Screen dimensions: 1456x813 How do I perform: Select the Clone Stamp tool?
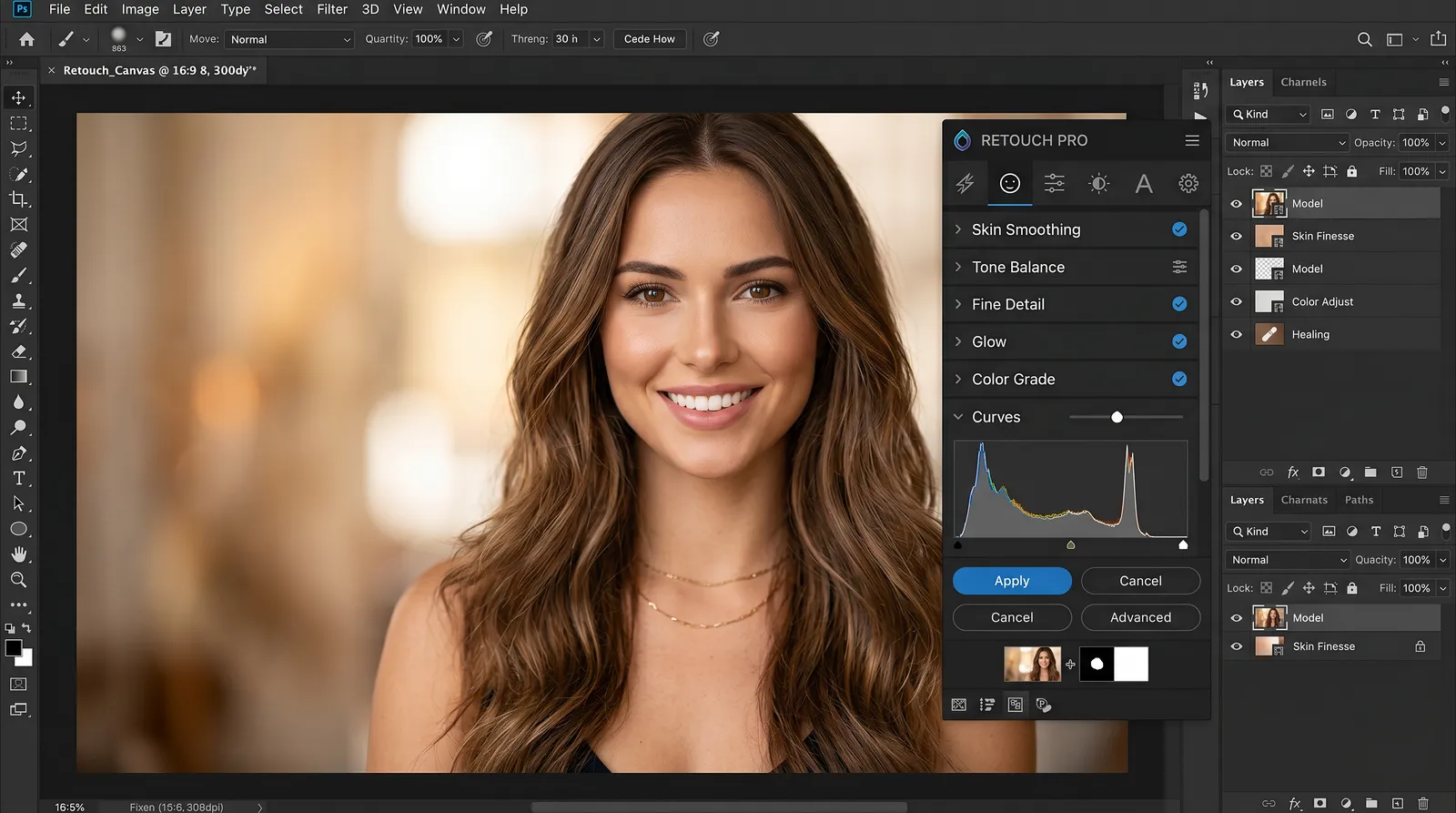tap(18, 300)
